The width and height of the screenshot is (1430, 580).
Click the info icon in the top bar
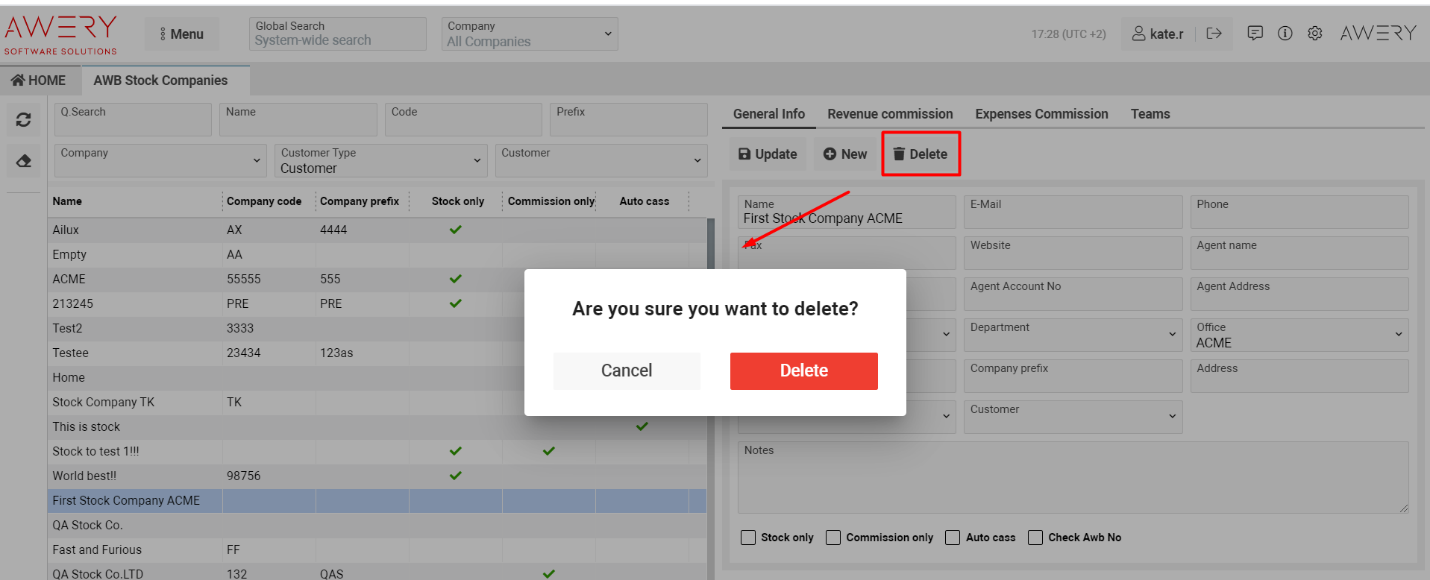pos(1285,33)
